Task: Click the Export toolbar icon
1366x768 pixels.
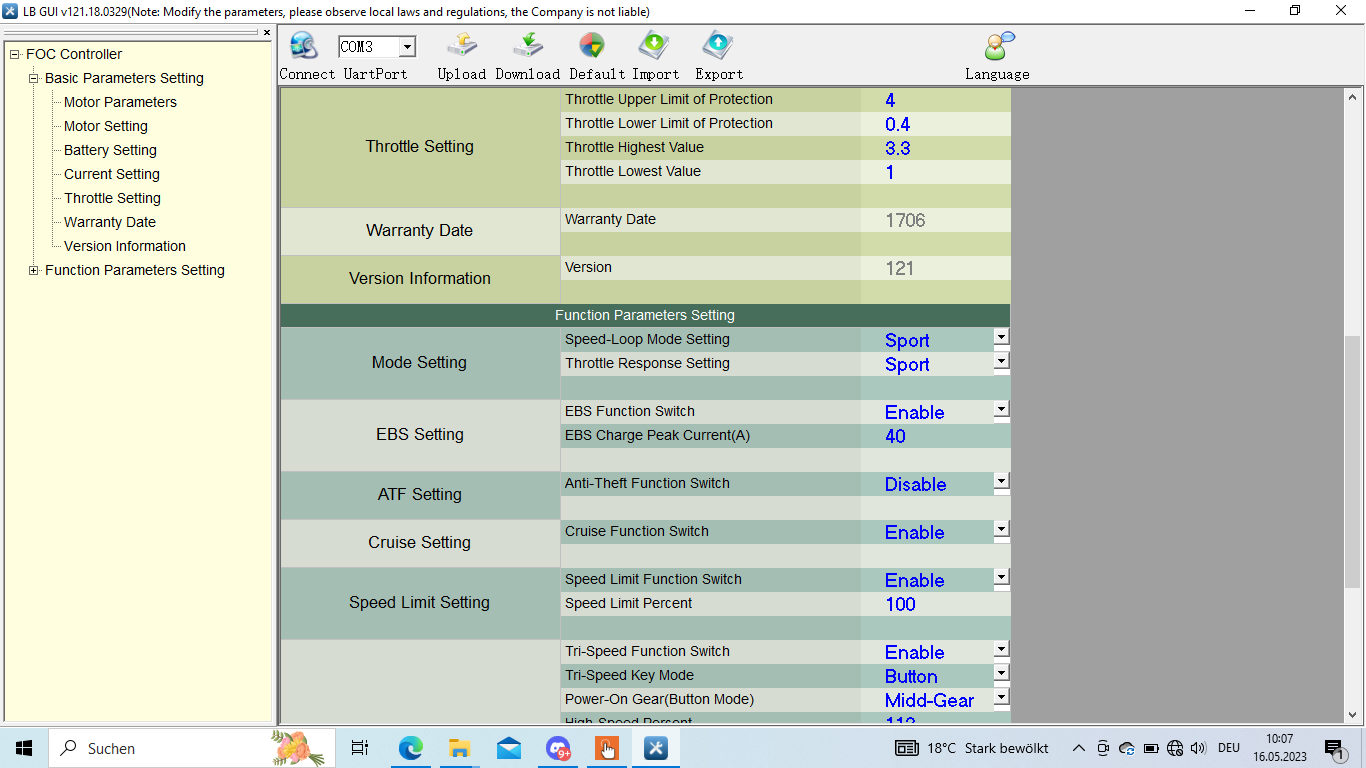Action: [718, 47]
